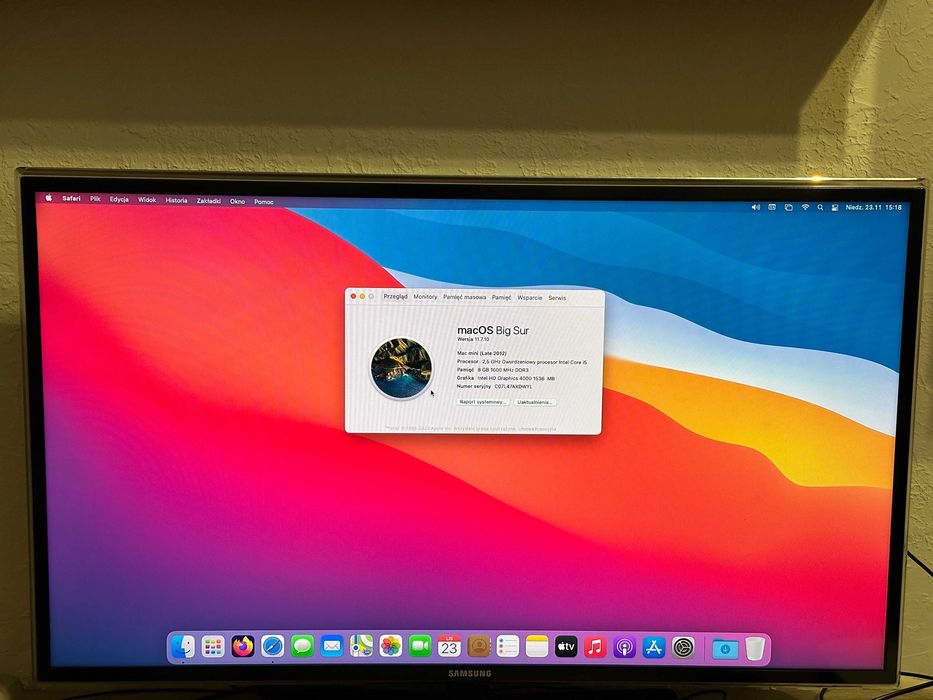Open the Pomoc menu
Screen dimensions: 933x700
(x=264, y=202)
